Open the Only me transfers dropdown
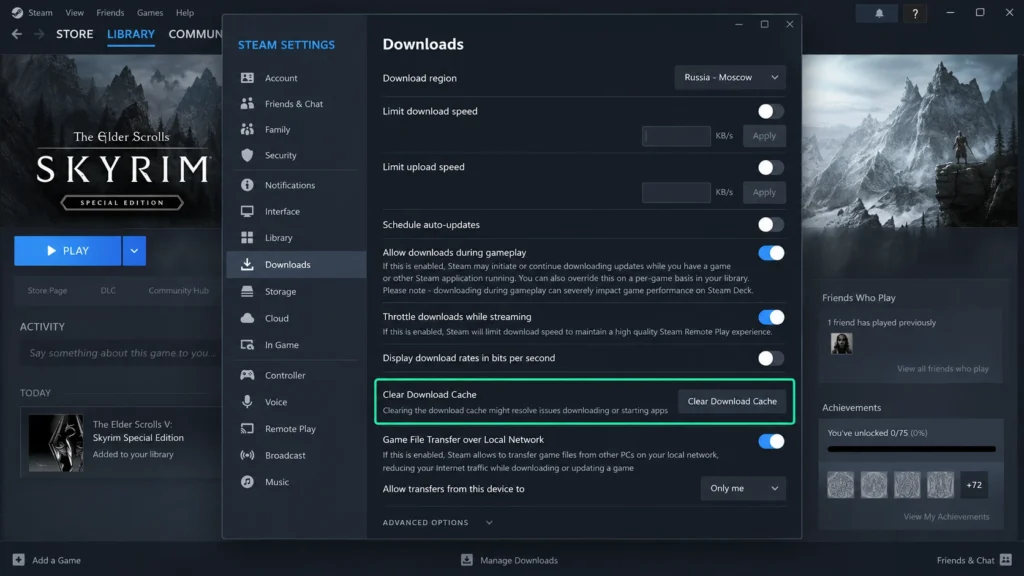Image resolution: width=1024 pixels, height=576 pixels. [743, 488]
